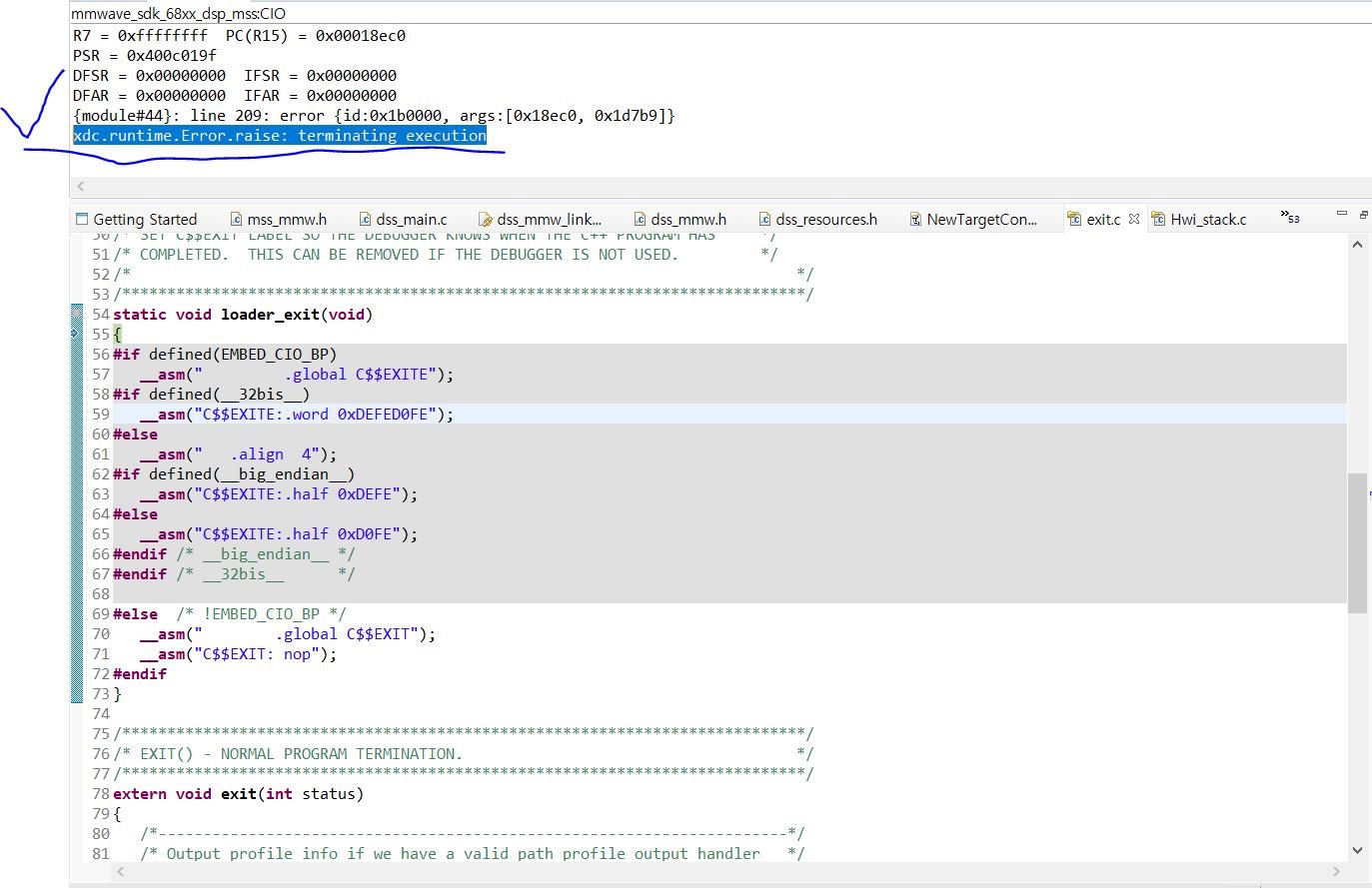Click the console horizontal scrollbar left arrow
Viewport: 1372px width, 888px height.
coord(81,186)
